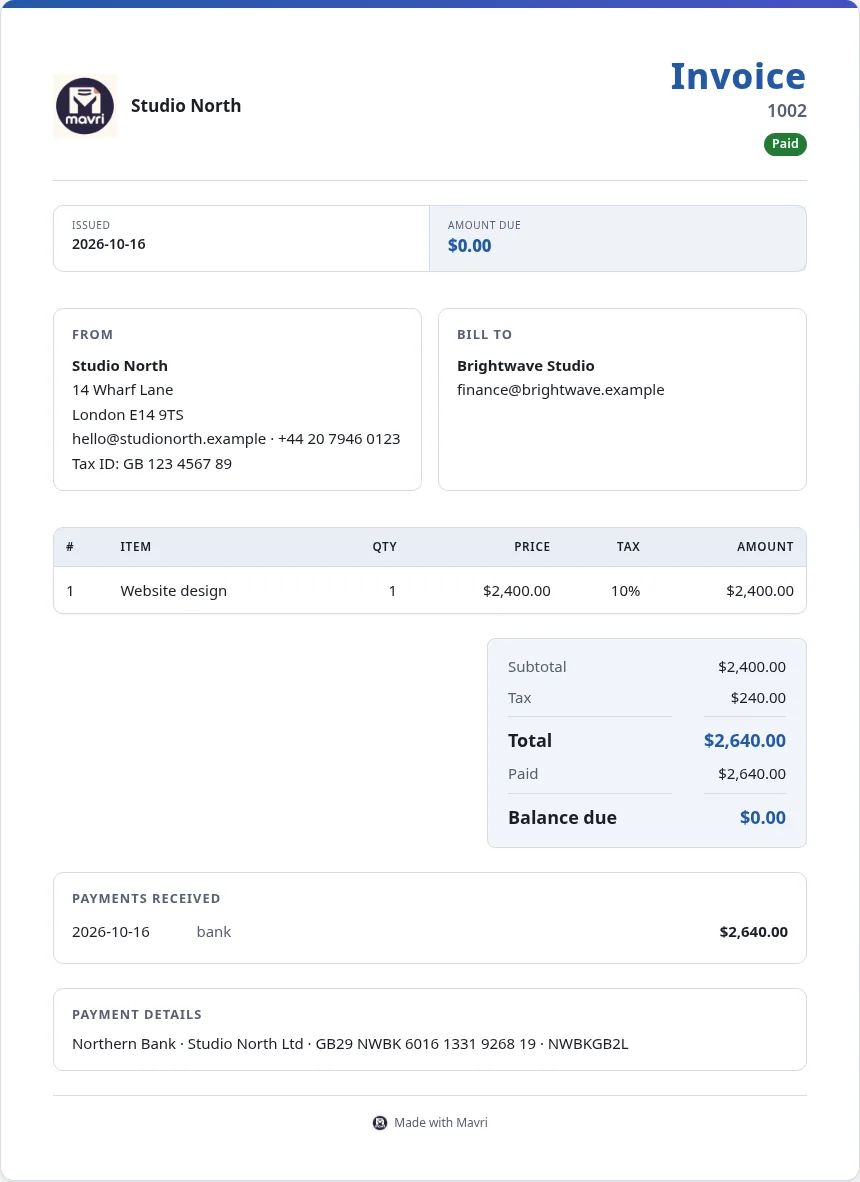Screen dimensions: 860x1182
Task: Click the Paid label in the totals box
Action: 523,774
